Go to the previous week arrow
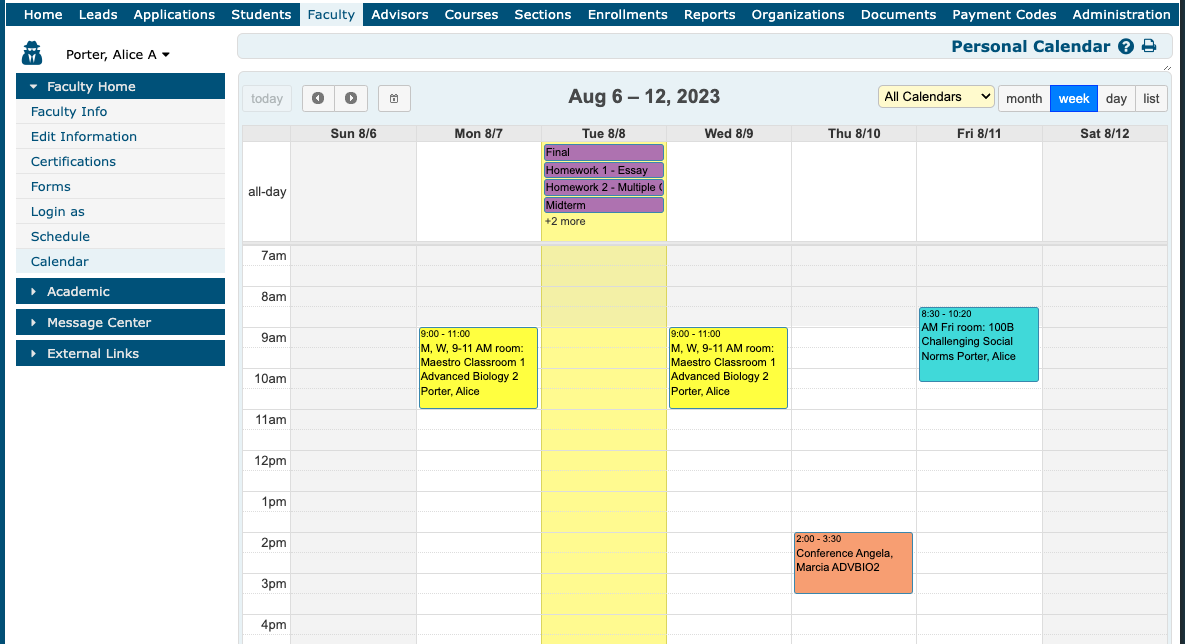This screenshot has width=1185, height=644. click(318, 98)
